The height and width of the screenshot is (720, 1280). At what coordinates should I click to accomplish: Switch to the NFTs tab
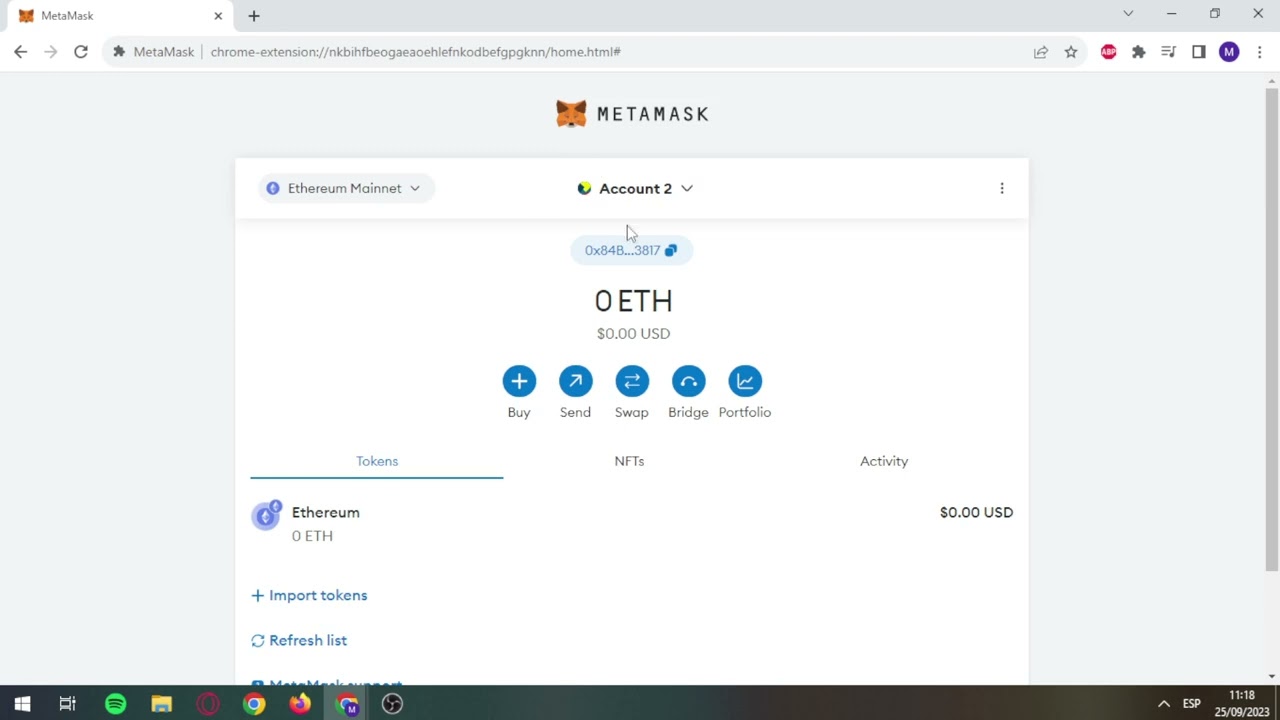(x=629, y=461)
